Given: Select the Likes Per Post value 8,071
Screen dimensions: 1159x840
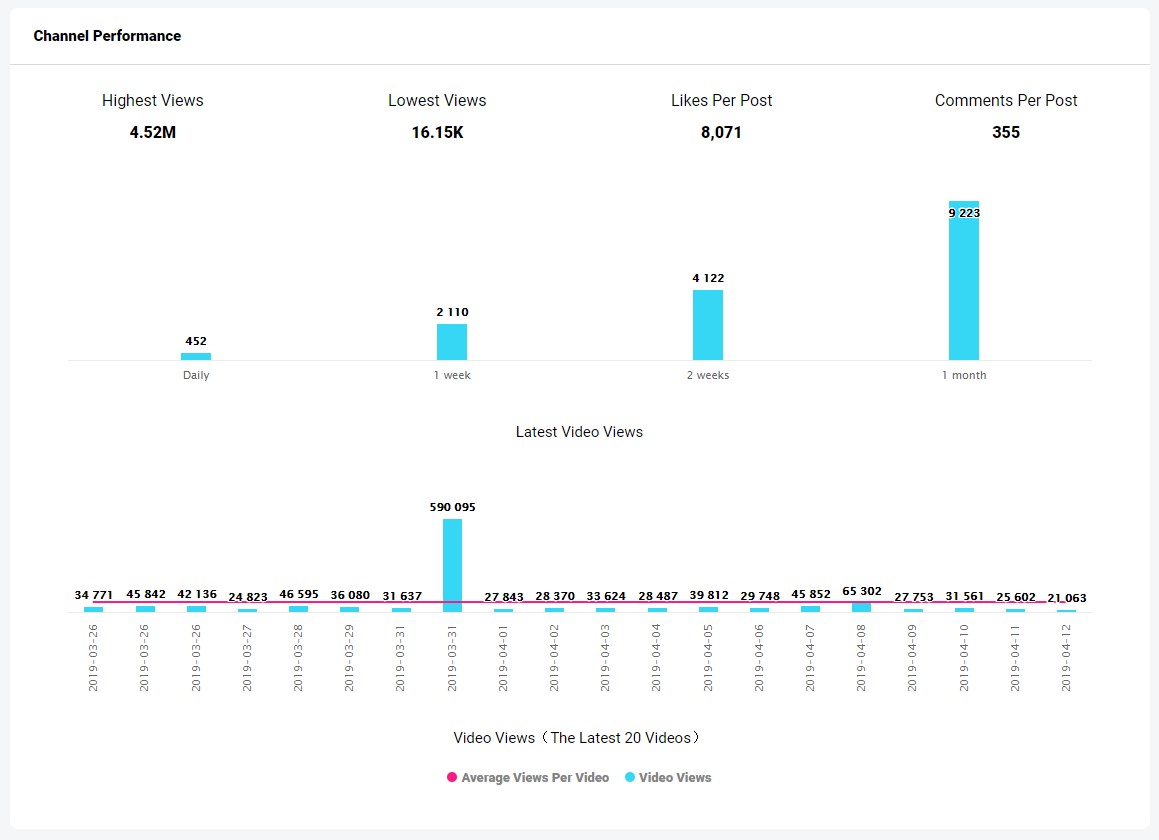Looking at the screenshot, I should (x=721, y=132).
